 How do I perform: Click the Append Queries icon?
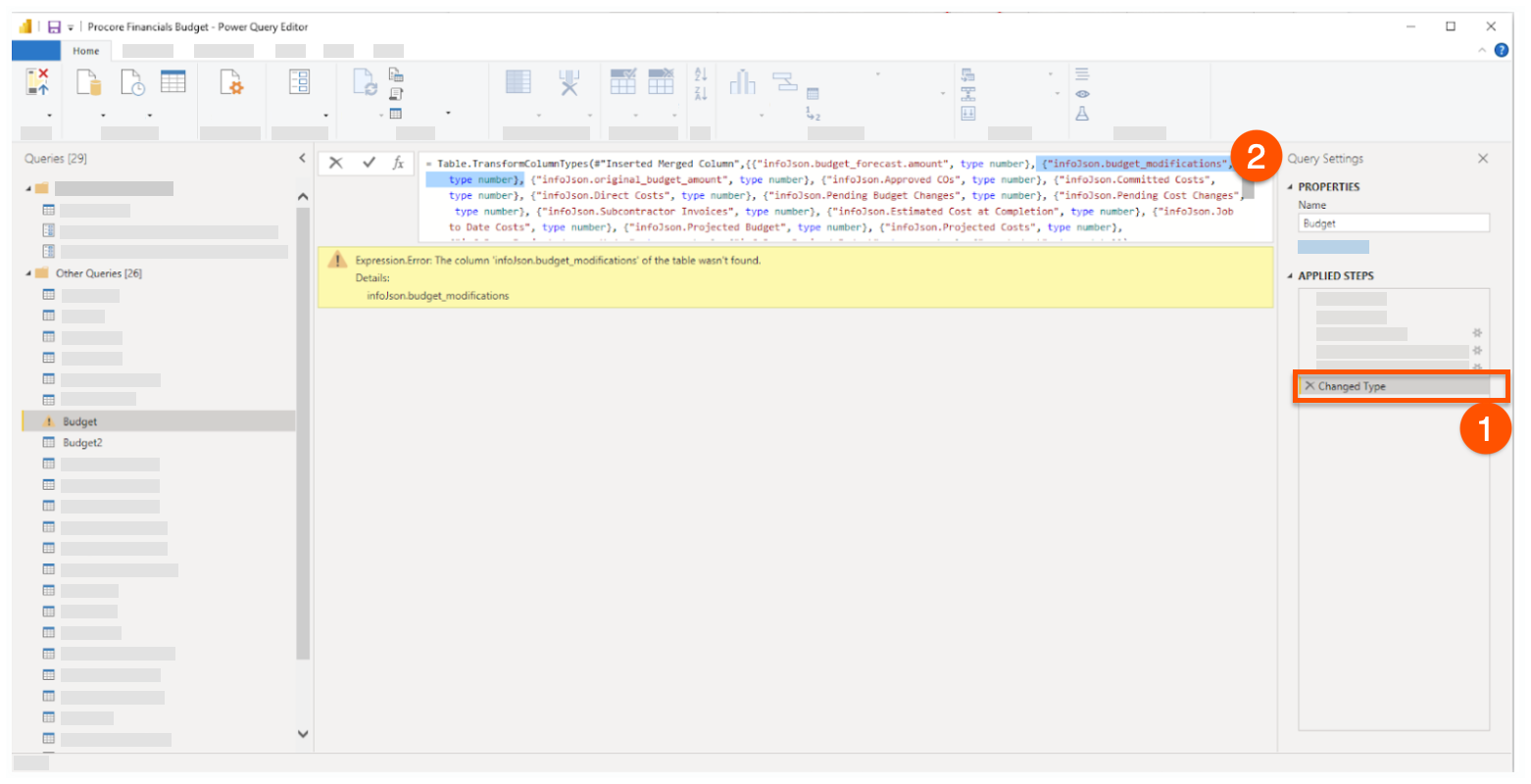pyautogui.click(x=968, y=94)
